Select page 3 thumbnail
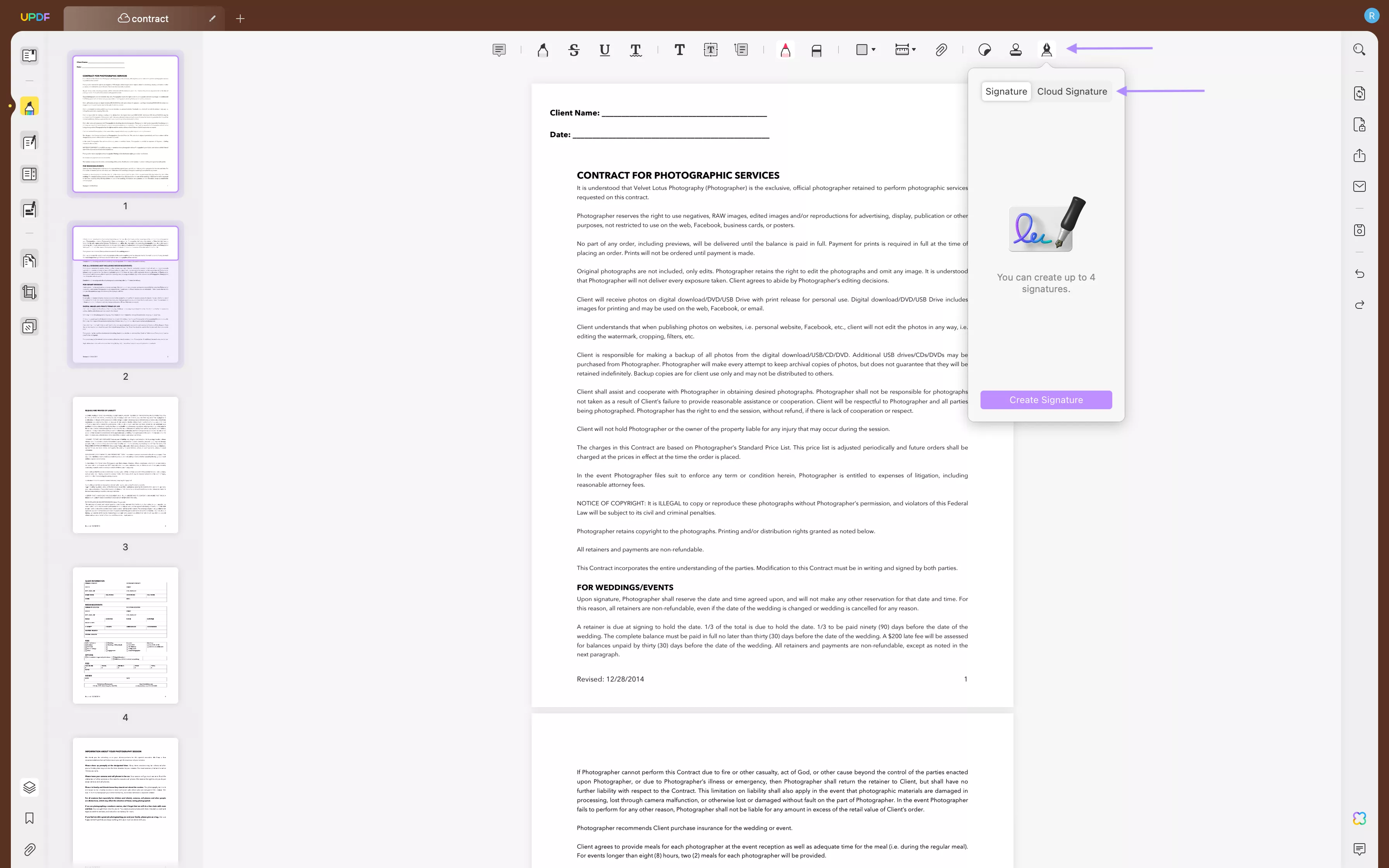The image size is (1389, 868). click(x=125, y=465)
